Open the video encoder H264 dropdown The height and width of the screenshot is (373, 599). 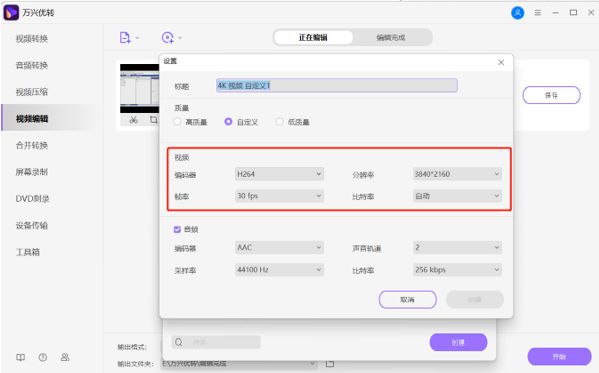[x=279, y=174]
